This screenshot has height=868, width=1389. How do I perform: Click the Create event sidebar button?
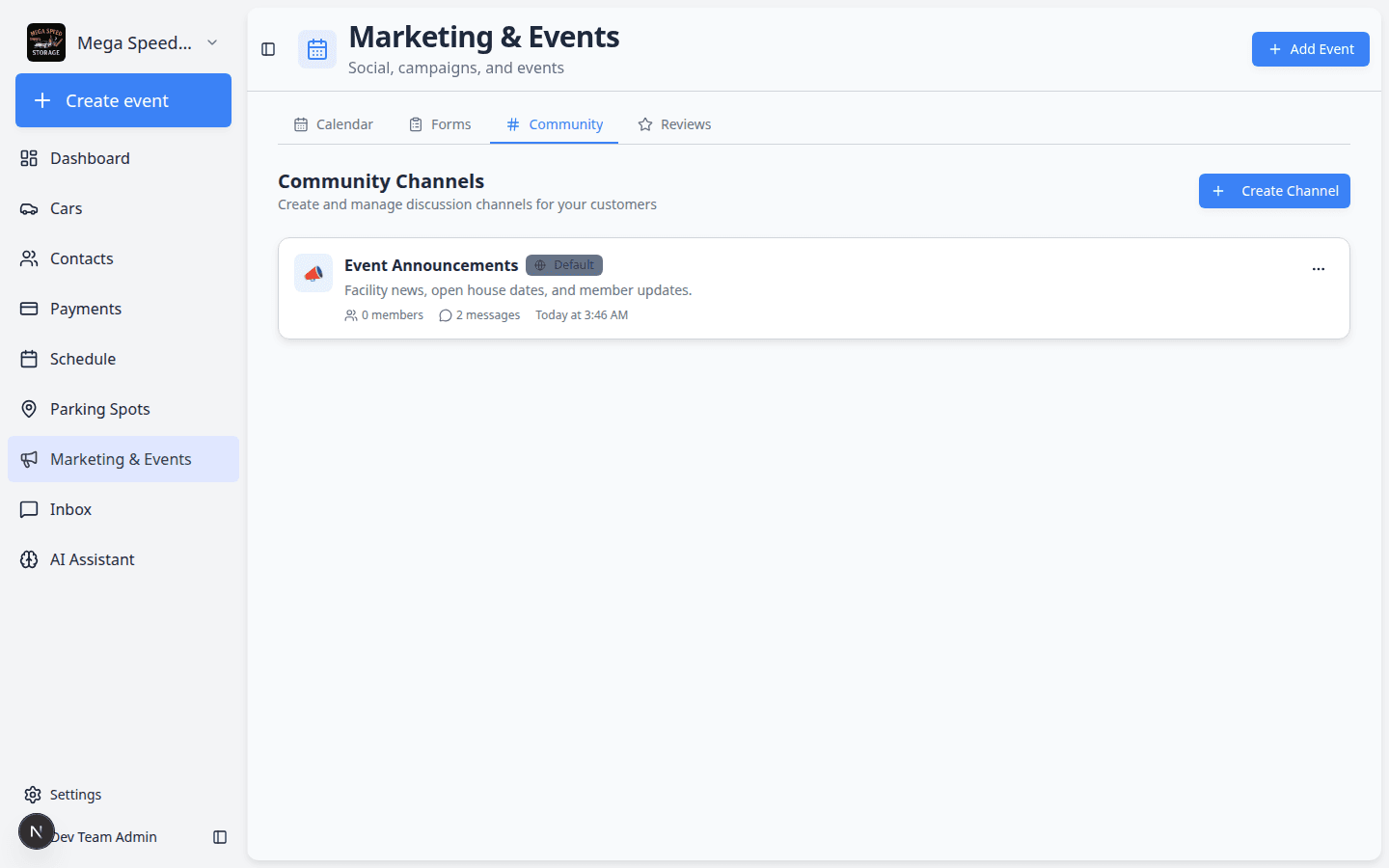click(x=123, y=100)
